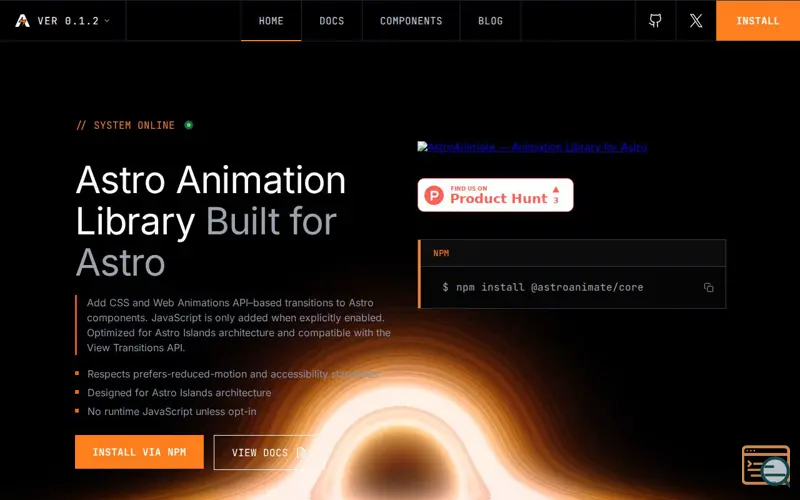Click the document icon on View Docs
This screenshot has height=500, width=800.
[x=301, y=452]
